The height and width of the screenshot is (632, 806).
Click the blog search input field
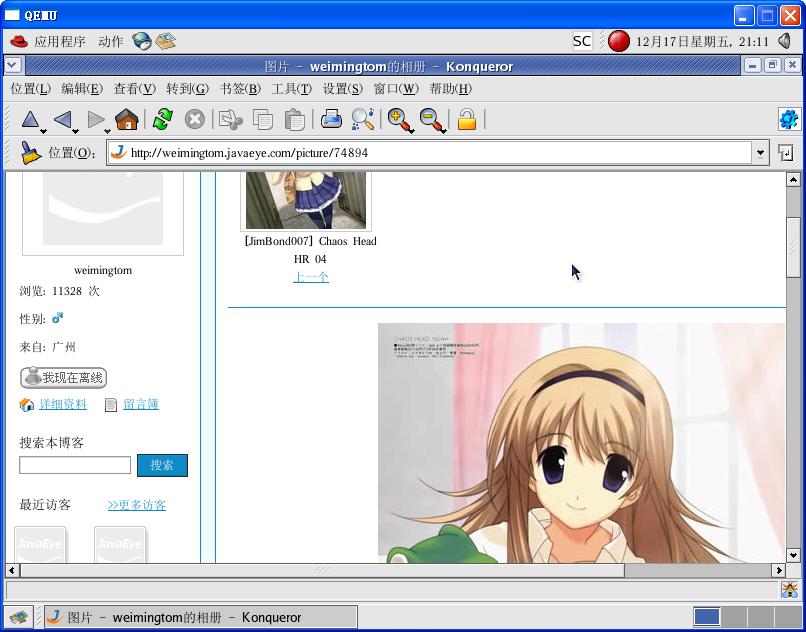(75, 465)
